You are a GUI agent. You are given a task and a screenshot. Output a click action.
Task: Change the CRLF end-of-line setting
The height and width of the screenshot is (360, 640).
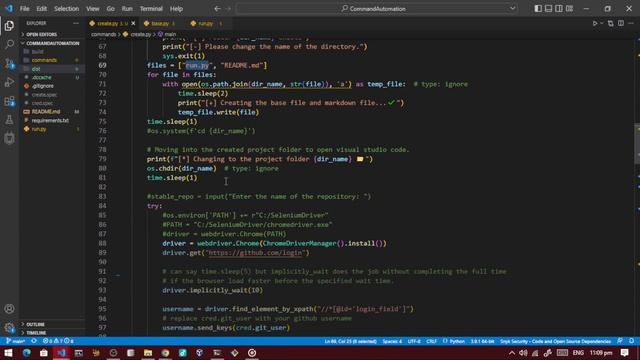pos(431,341)
